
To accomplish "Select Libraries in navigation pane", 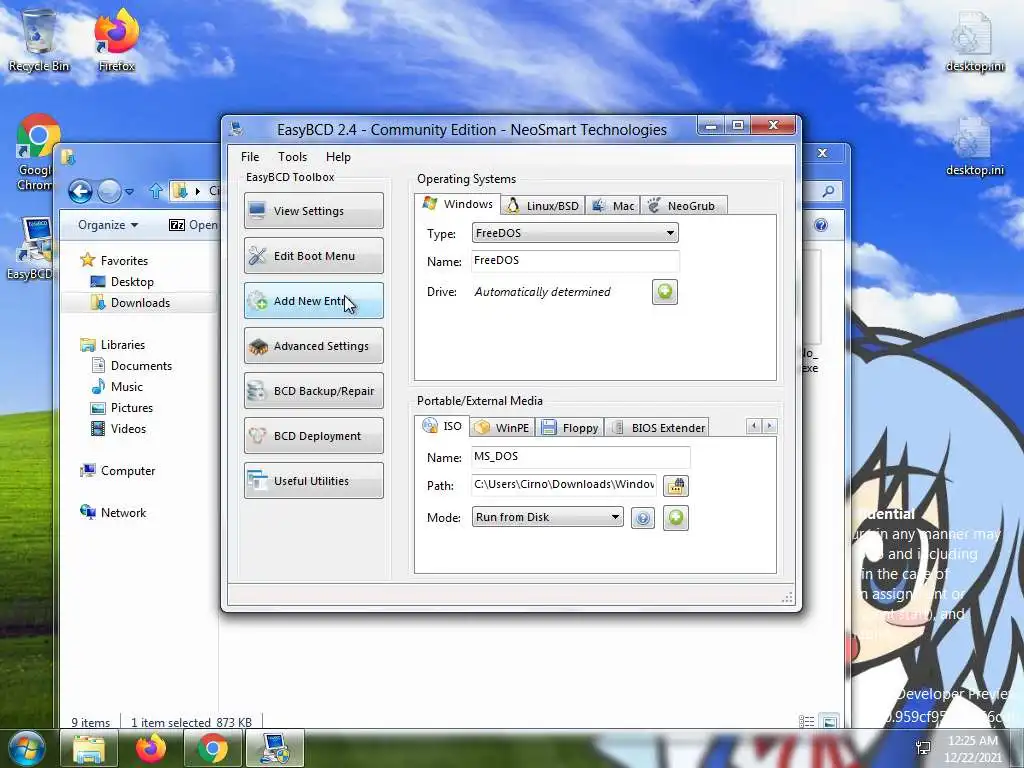I will (x=112, y=345).
